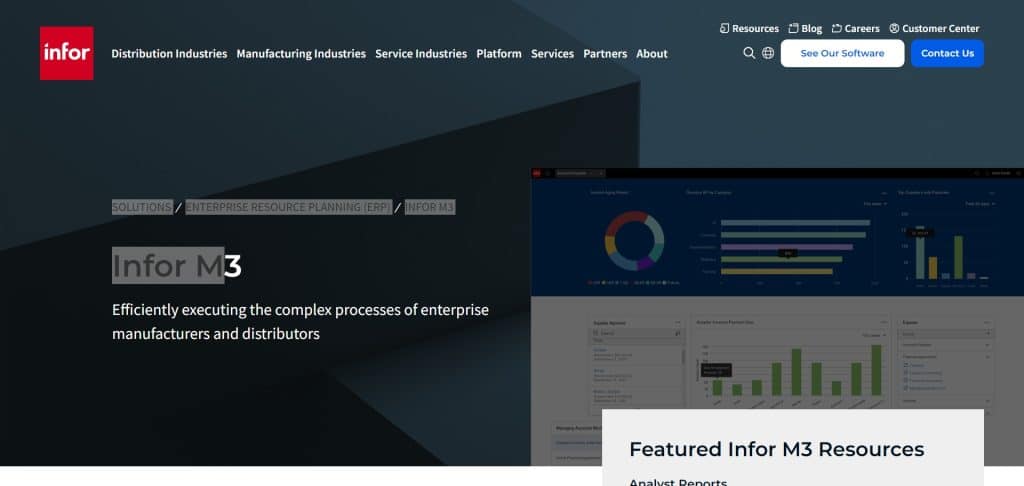Go to the Blog link
Viewport: 1024px width, 486px height.
click(x=812, y=28)
